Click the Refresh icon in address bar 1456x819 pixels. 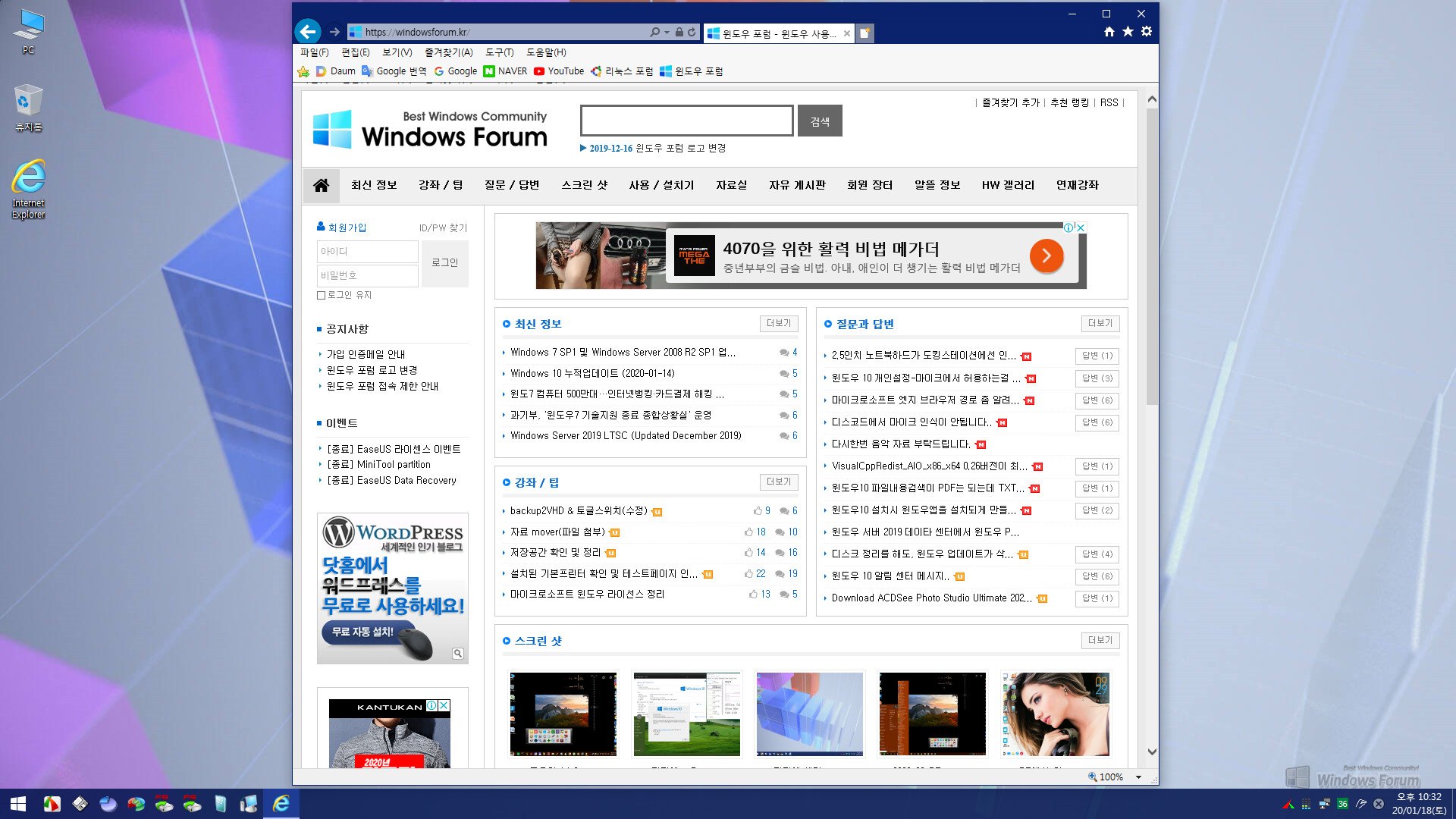tap(692, 32)
